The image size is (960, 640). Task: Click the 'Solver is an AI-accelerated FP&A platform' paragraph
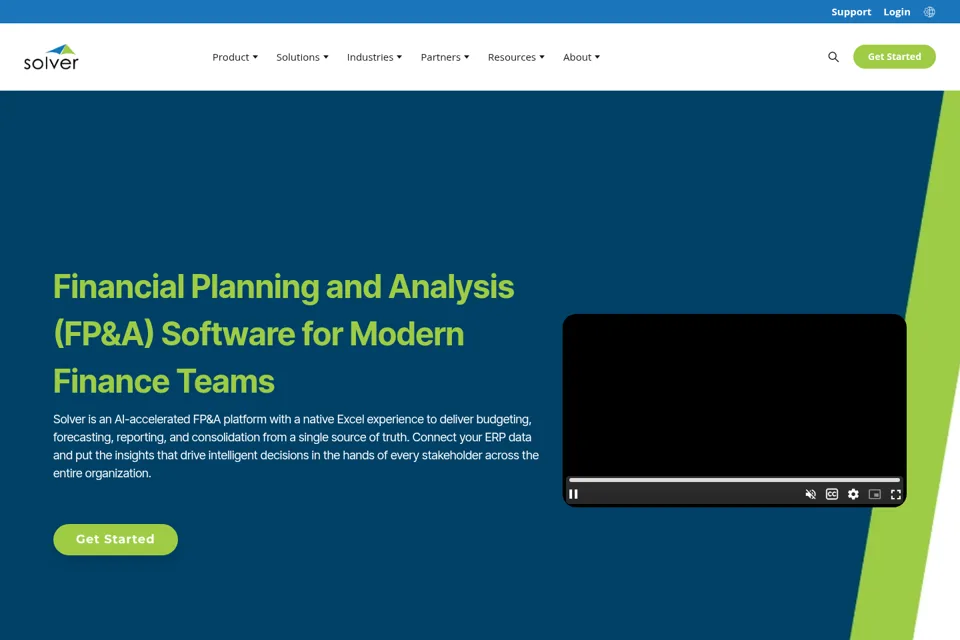click(296, 446)
